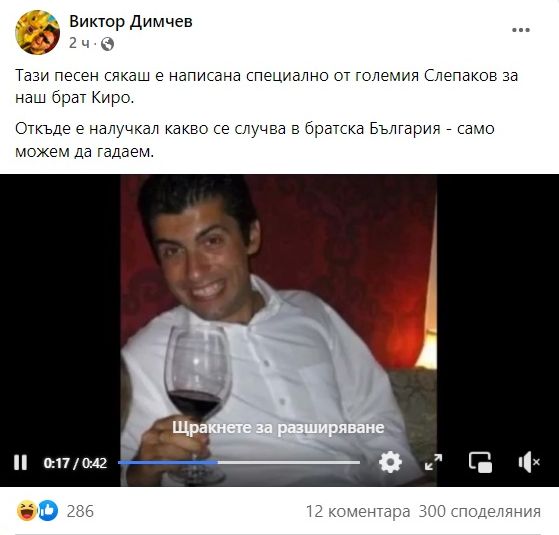The height and width of the screenshot is (535, 559).
Task: Expand video to fullscreen
Action: tap(433, 462)
